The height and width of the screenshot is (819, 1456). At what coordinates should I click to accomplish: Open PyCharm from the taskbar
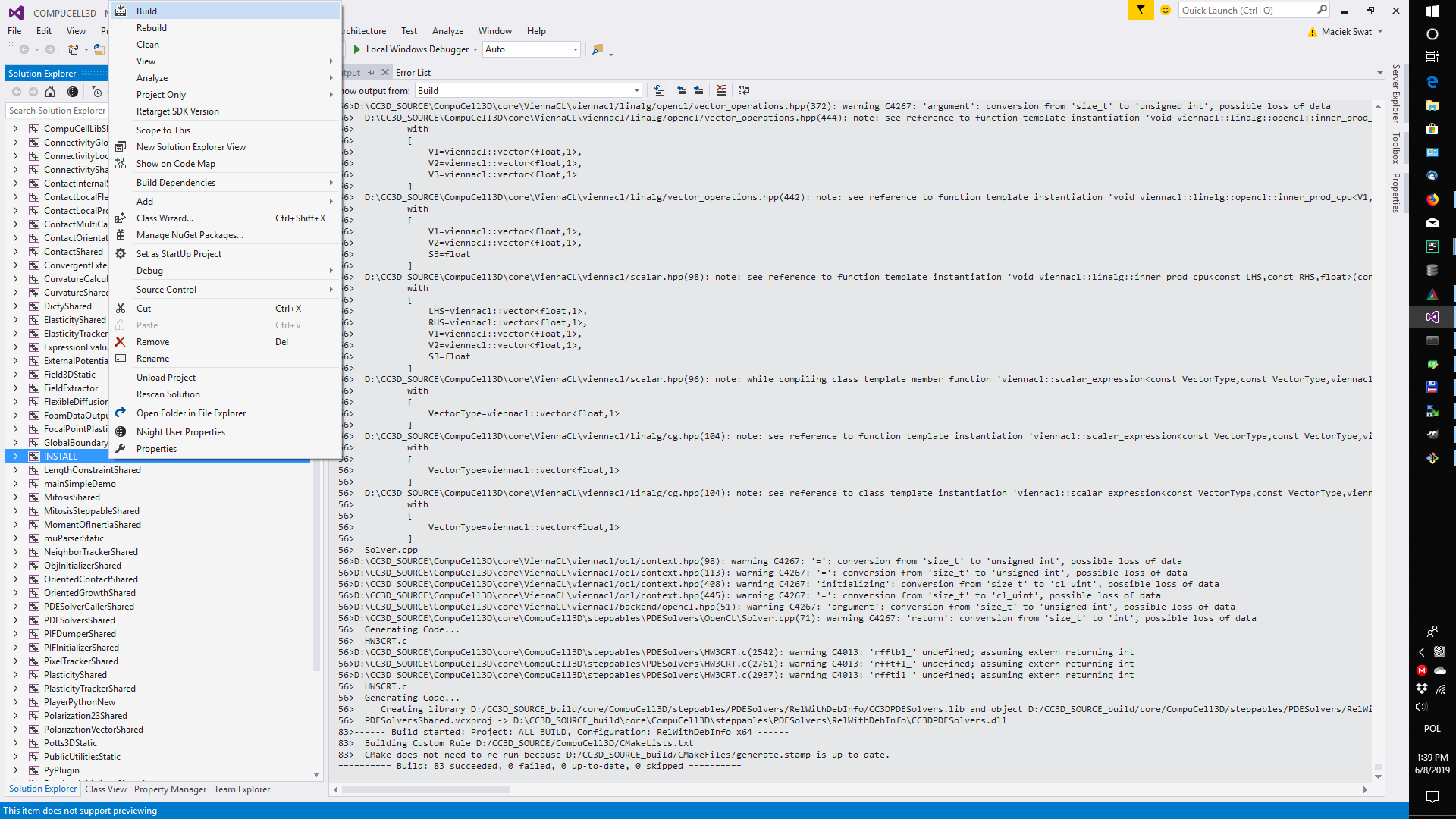pyautogui.click(x=1432, y=246)
